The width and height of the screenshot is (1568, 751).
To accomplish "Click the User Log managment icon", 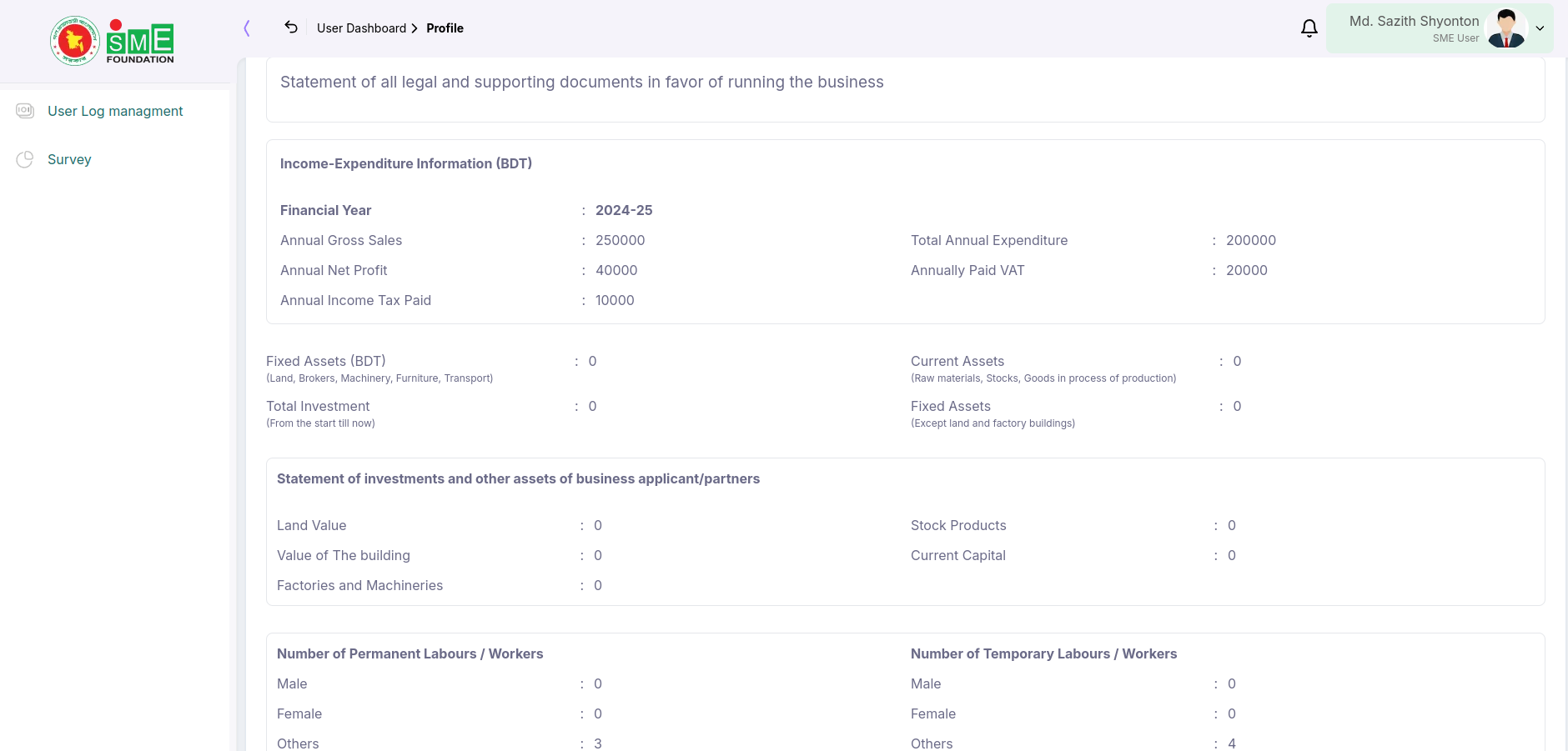I will pyautogui.click(x=25, y=111).
